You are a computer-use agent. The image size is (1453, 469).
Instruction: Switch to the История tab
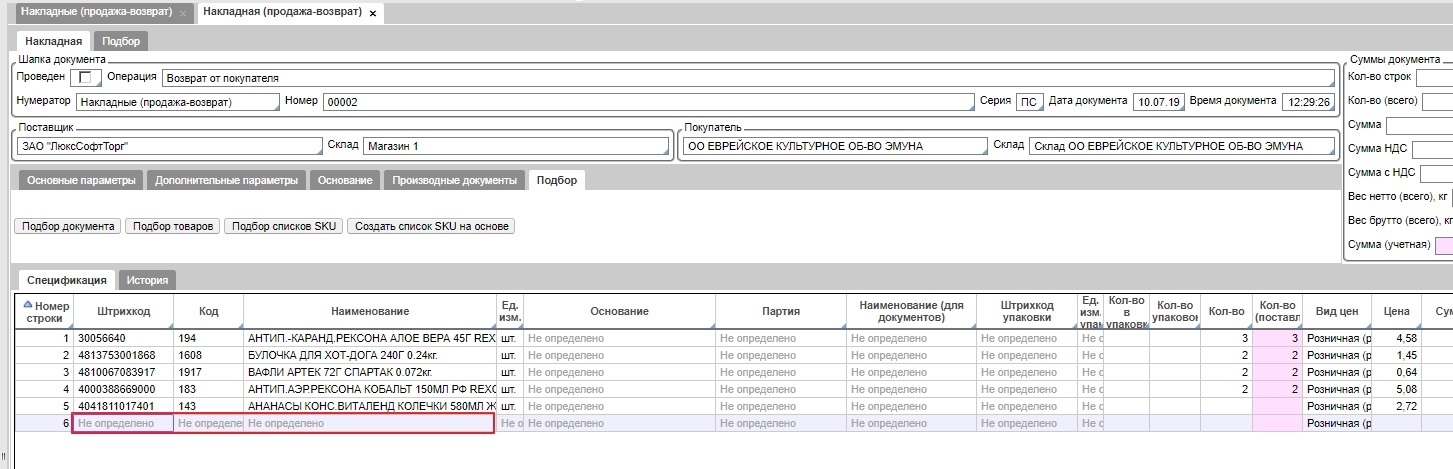pos(147,281)
